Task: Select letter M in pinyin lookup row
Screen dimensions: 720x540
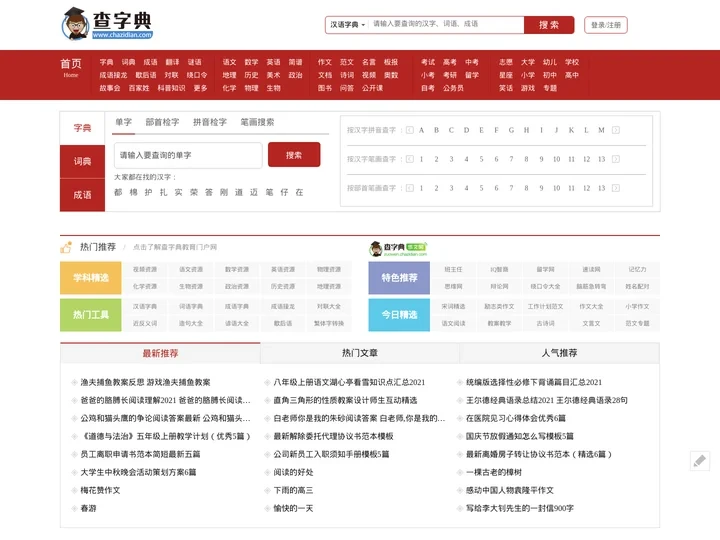Action: 601,130
